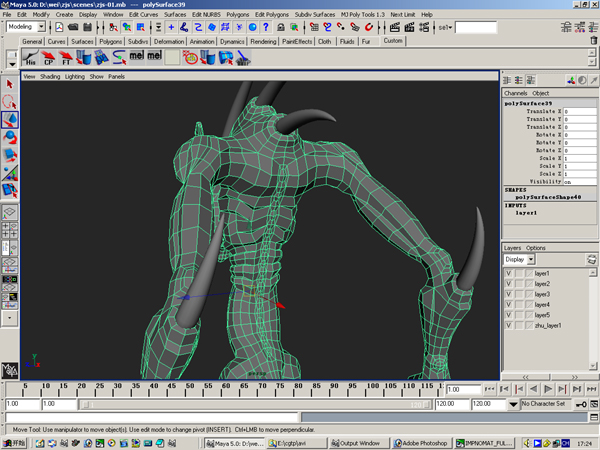
Task: Click the trash icon beside shelf tabs
Action: [x=593, y=40]
